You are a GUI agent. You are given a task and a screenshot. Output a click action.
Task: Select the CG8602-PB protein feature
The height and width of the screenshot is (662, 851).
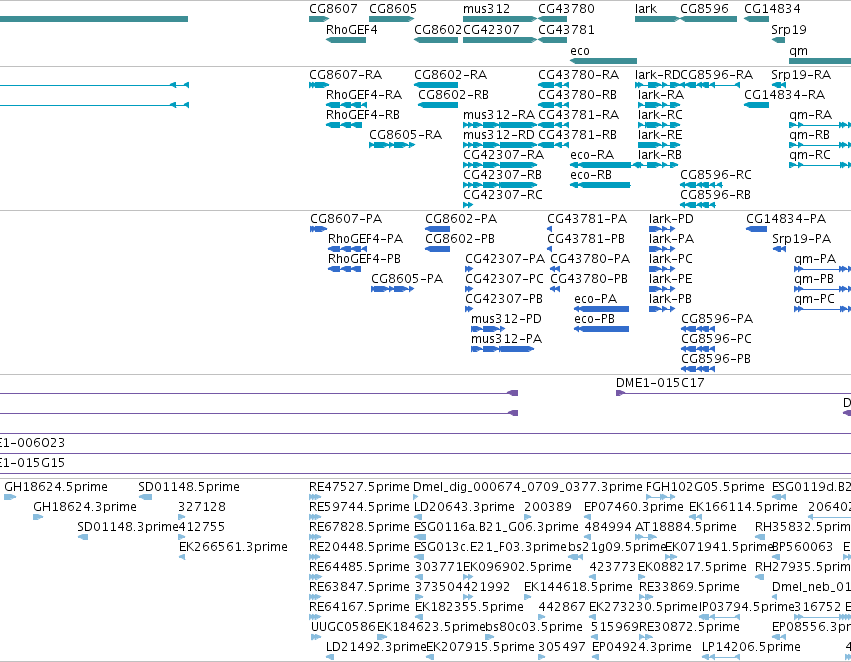[437, 249]
